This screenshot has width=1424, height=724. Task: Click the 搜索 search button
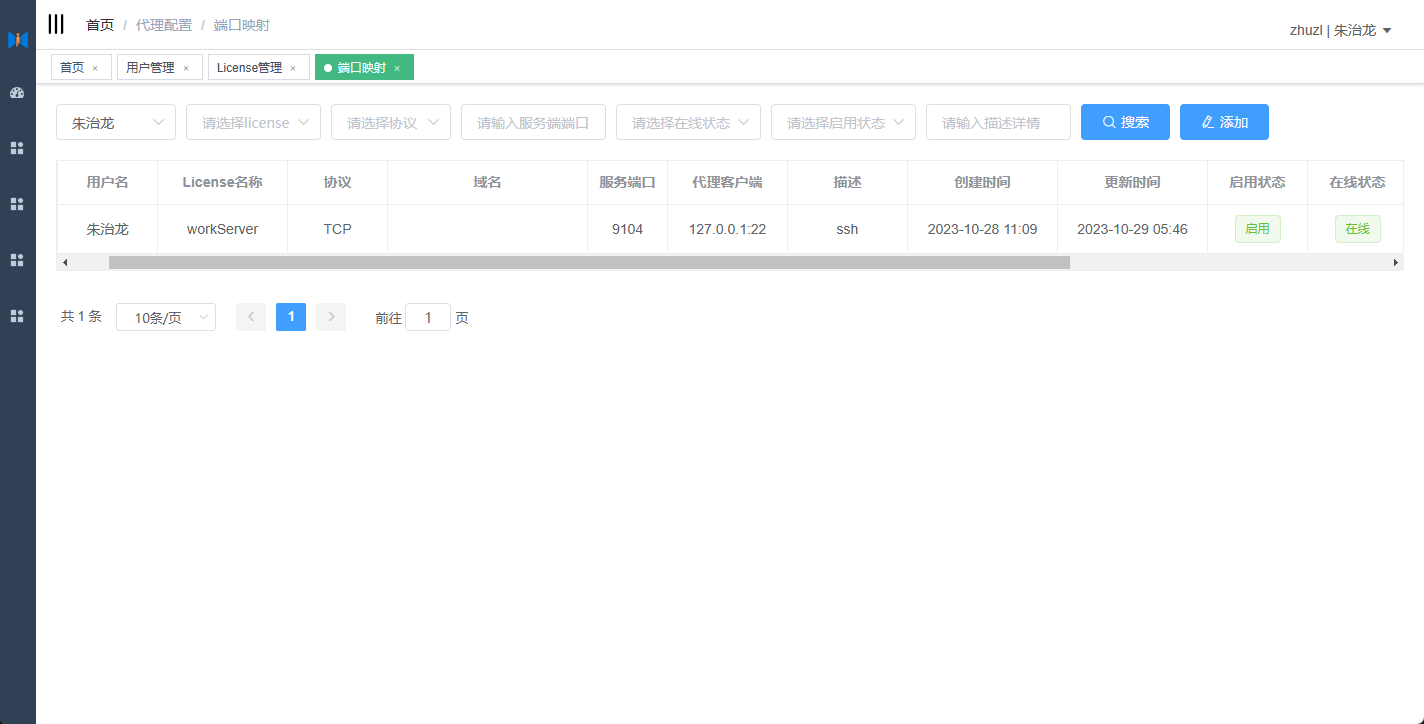(1125, 122)
